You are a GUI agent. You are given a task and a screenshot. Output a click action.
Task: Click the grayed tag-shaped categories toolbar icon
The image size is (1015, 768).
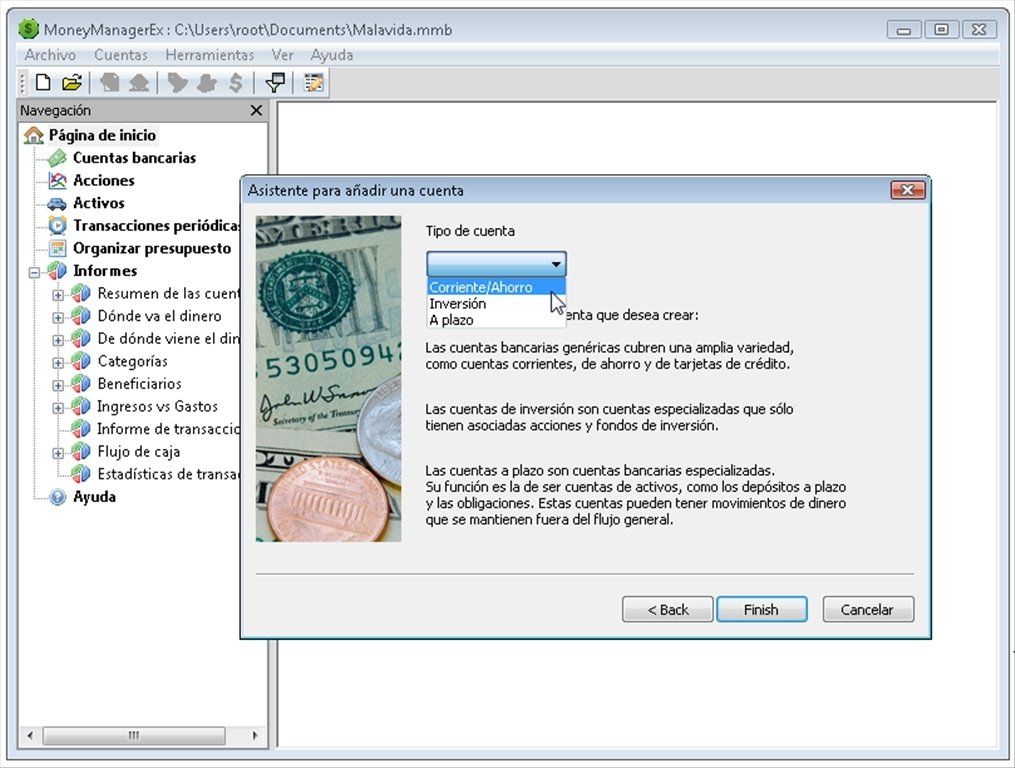177,82
